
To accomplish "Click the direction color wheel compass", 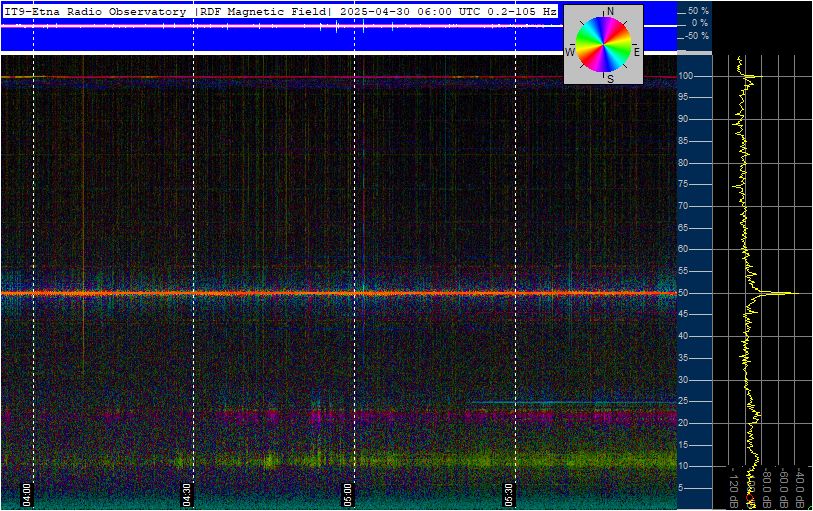I will [x=604, y=44].
